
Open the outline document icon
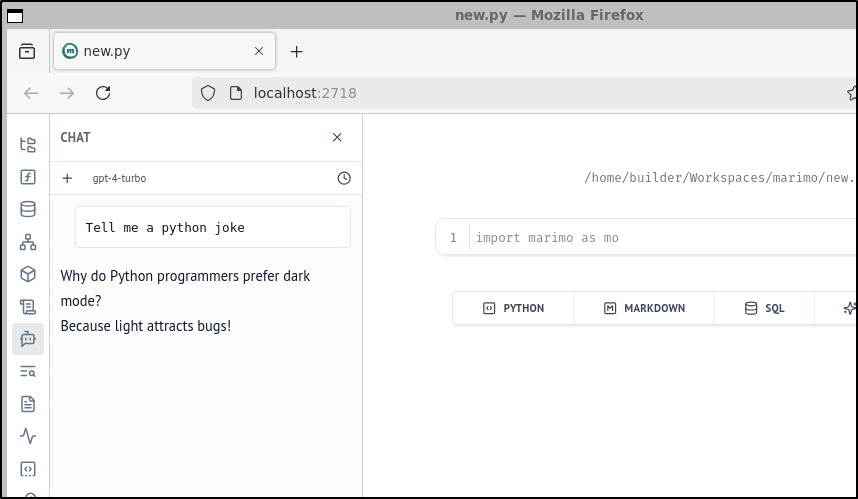(28, 404)
